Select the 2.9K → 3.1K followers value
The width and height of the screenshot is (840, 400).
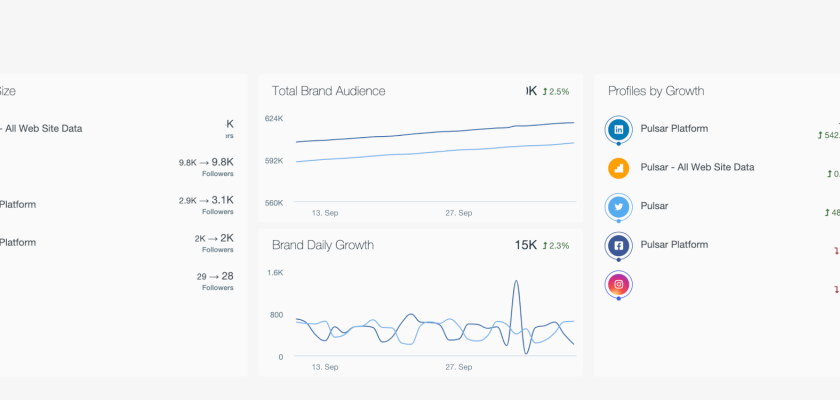coord(206,200)
